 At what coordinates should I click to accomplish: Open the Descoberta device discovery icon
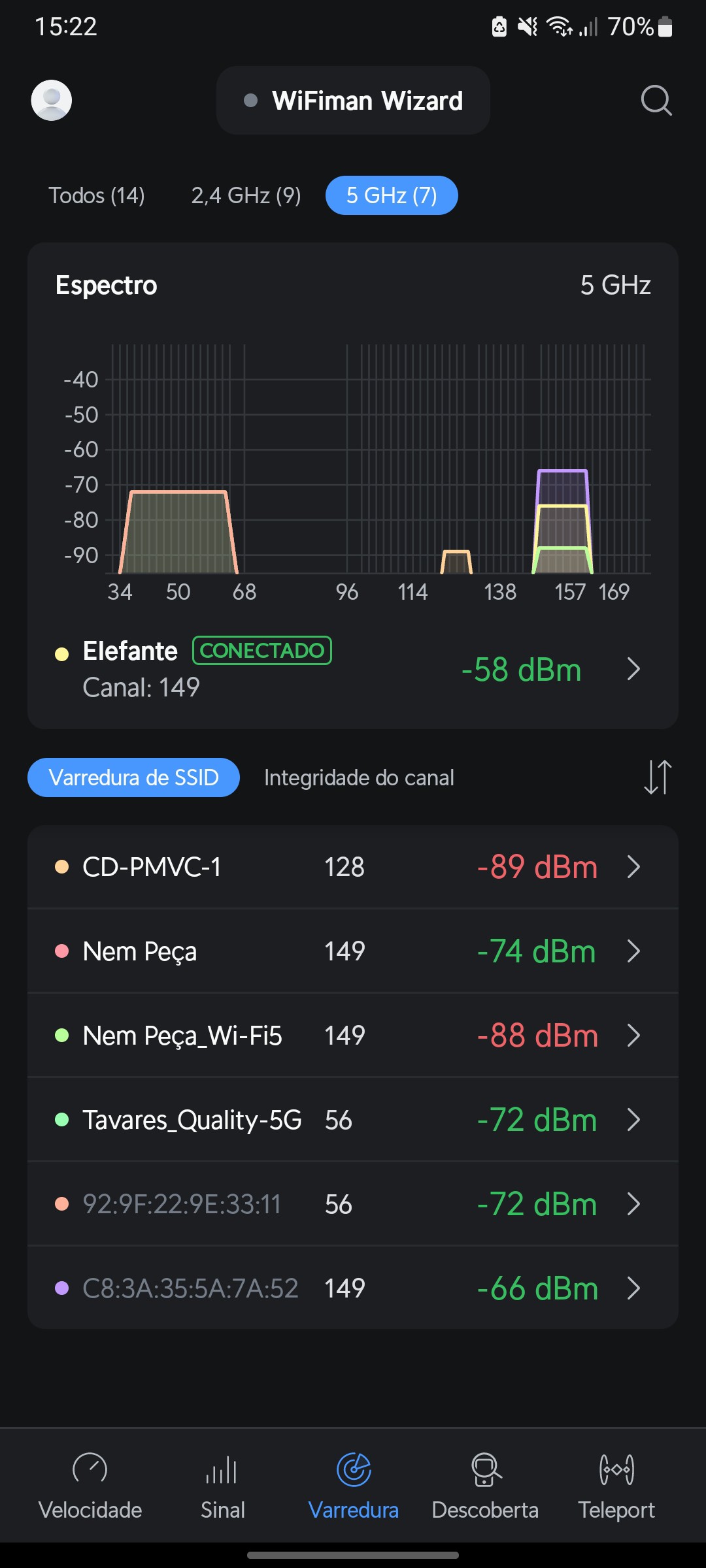point(485,1469)
